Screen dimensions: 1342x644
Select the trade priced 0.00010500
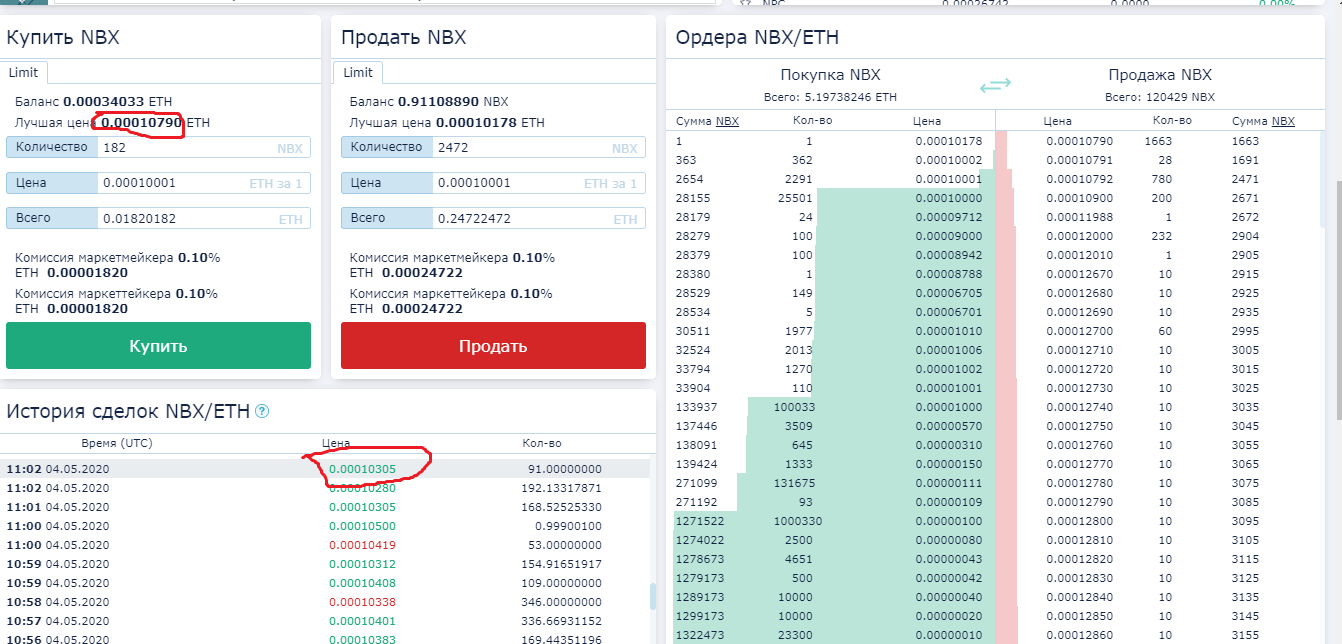click(x=325, y=526)
